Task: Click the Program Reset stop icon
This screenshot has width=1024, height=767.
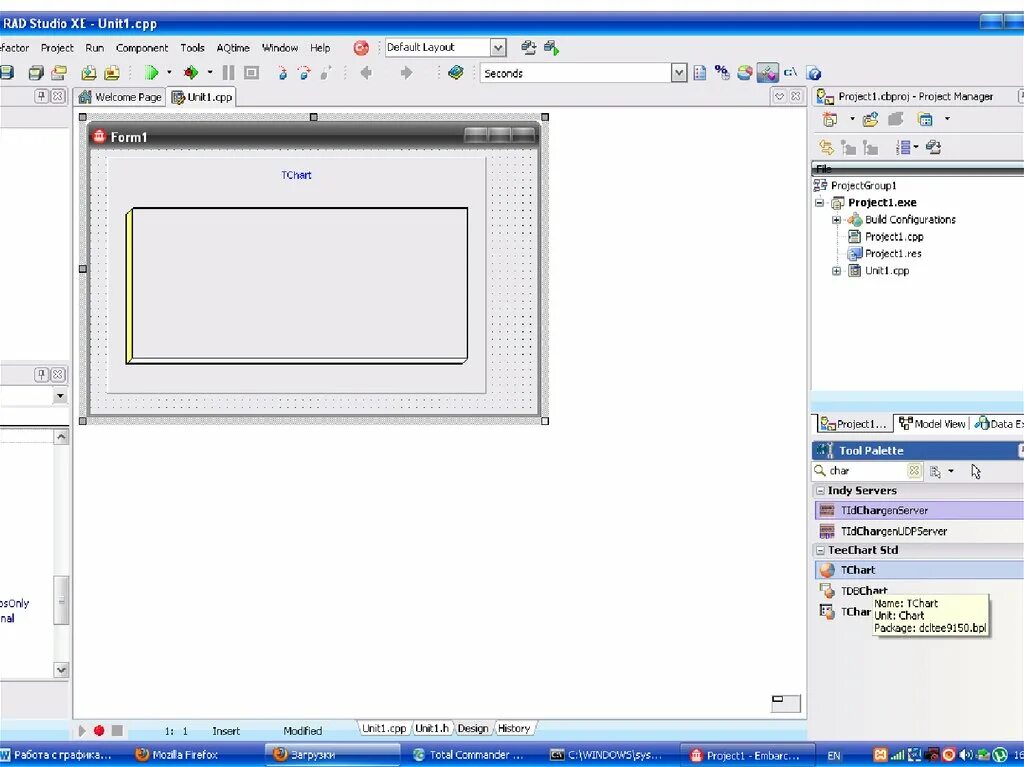Action: [251, 73]
